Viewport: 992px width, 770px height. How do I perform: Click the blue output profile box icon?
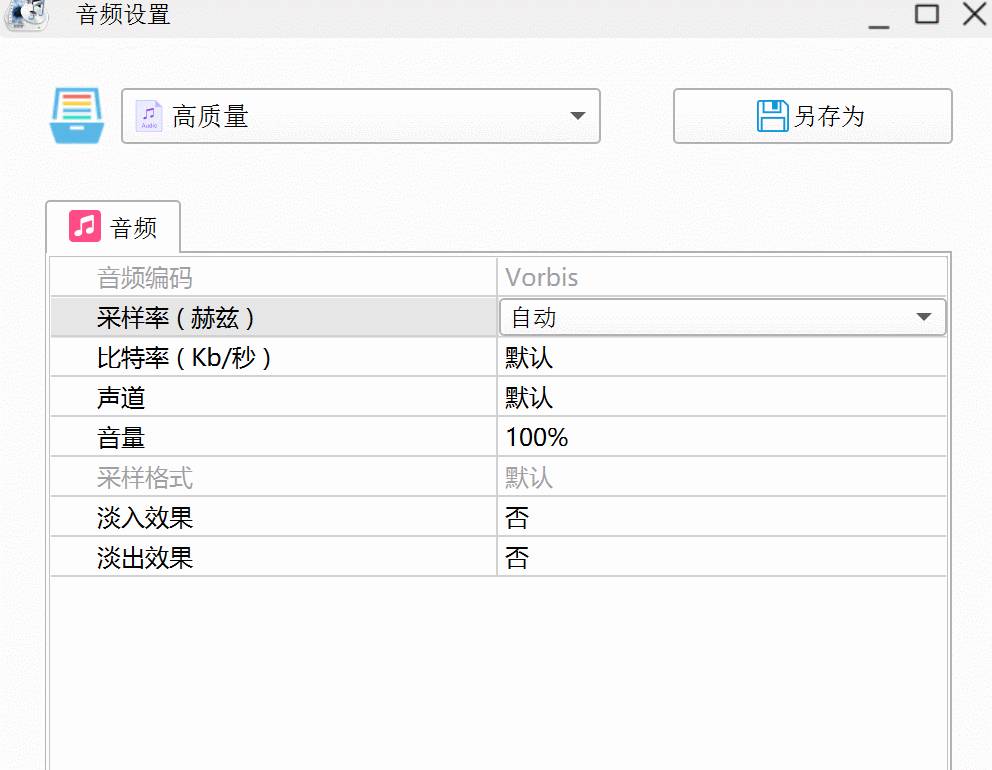point(76,115)
